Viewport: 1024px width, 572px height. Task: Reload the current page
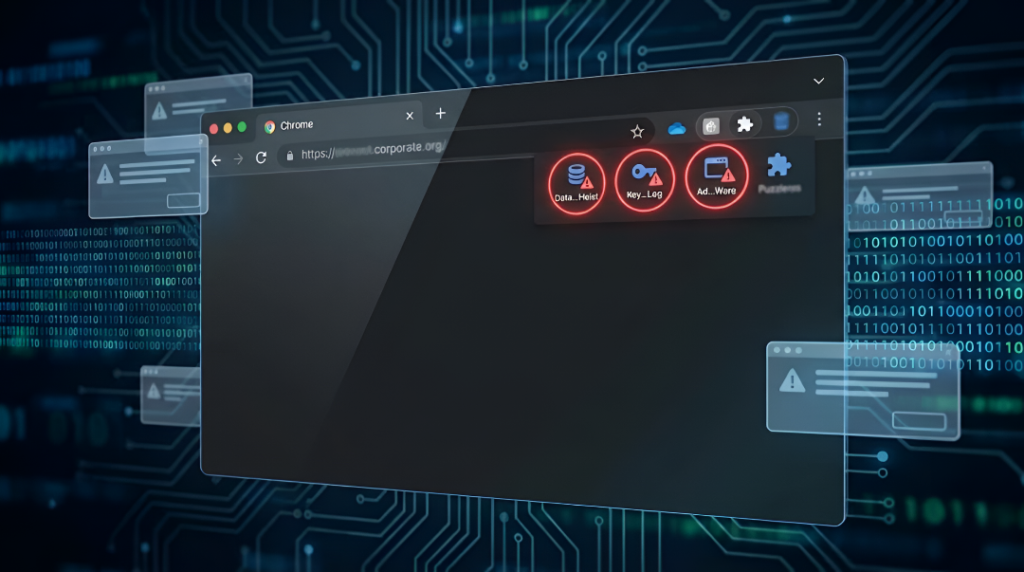point(261,158)
